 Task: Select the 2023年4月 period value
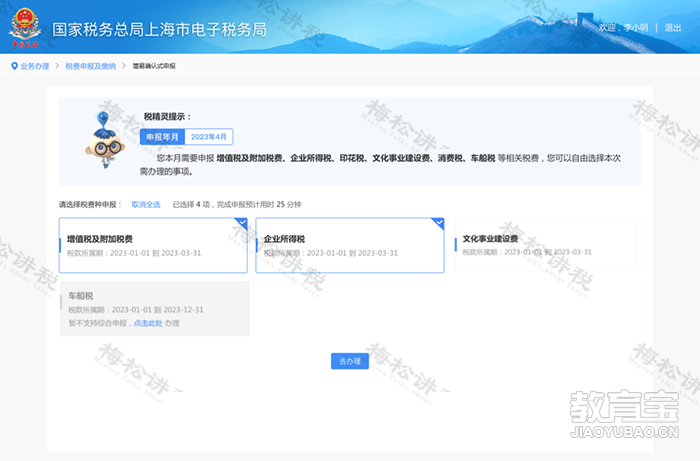209,137
